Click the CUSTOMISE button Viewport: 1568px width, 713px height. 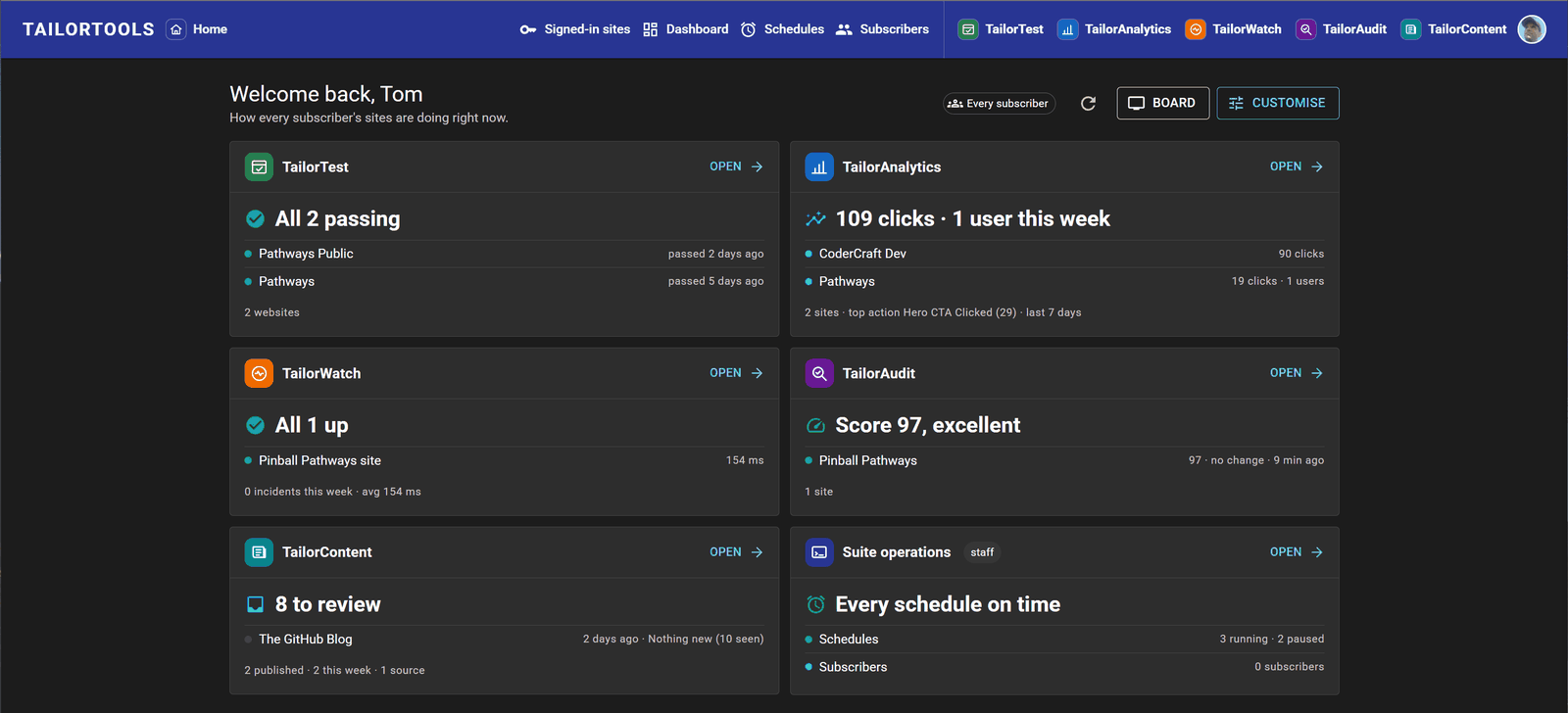[1278, 103]
